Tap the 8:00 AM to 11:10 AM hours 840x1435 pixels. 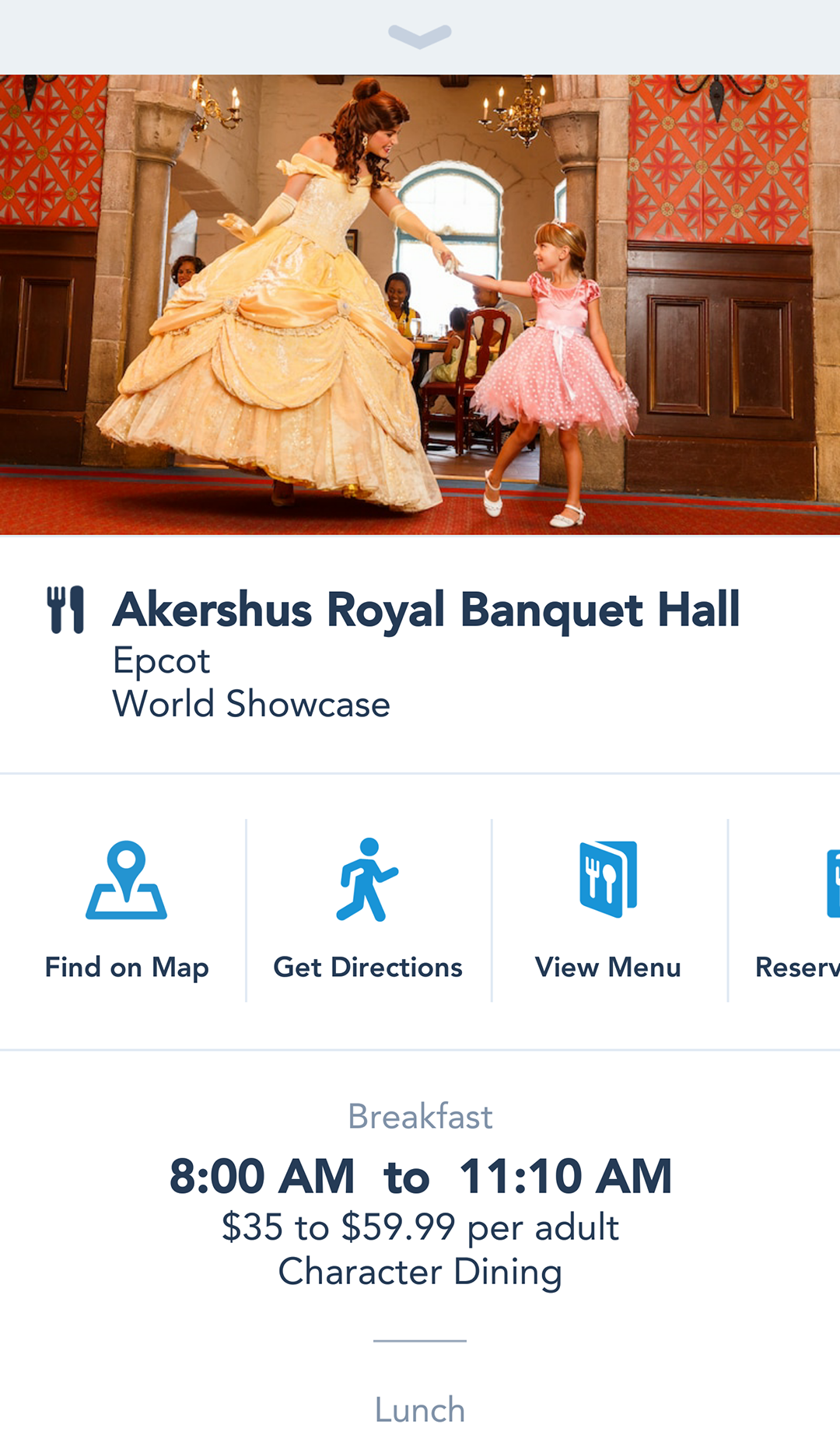pyautogui.click(x=420, y=1176)
